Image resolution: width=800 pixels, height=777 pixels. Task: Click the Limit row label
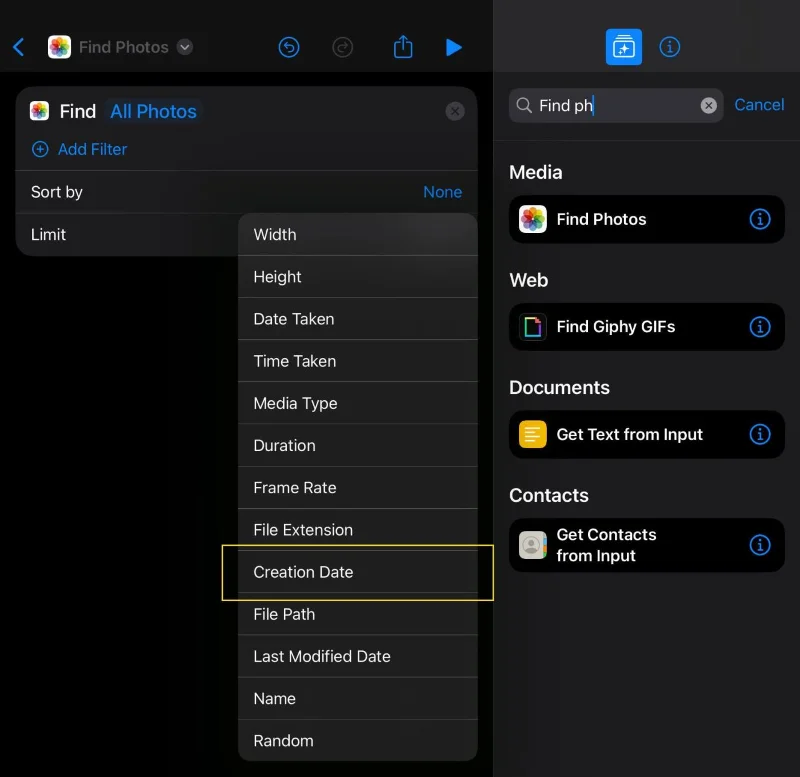[48, 234]
